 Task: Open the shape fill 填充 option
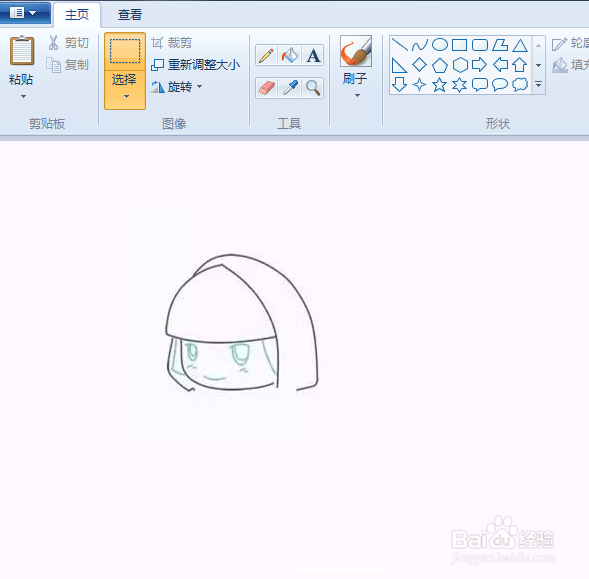tap(570, 65)
